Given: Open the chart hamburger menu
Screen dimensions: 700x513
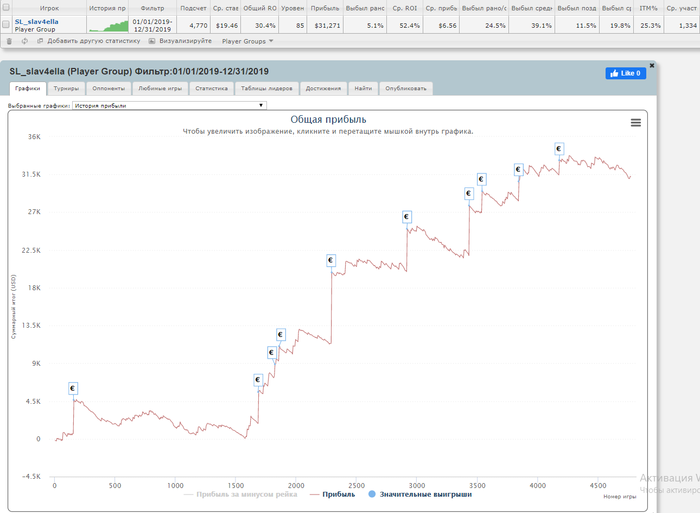Looking at the screenshot, I should pyautogui.click(x=635, y=122).
